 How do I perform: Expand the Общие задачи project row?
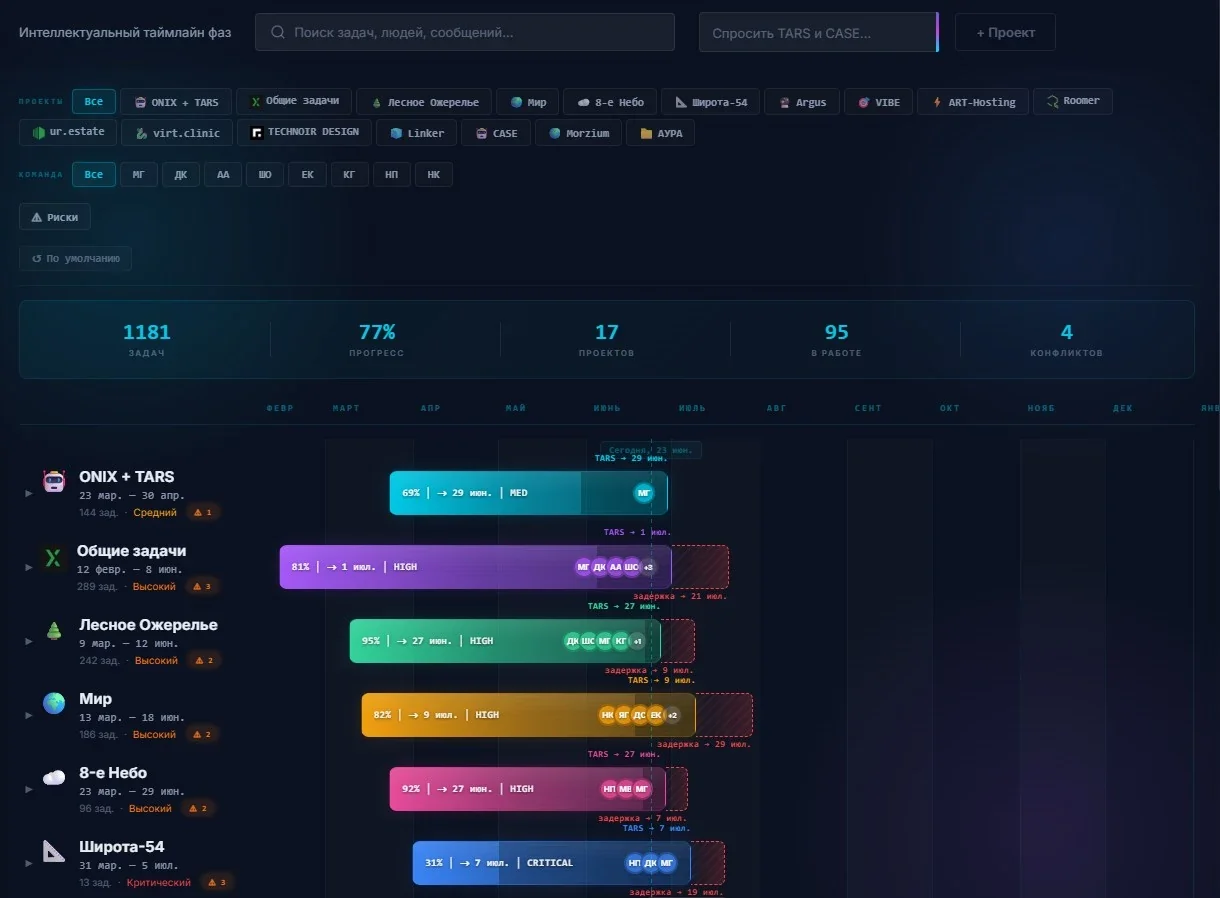tap(29, 567)
